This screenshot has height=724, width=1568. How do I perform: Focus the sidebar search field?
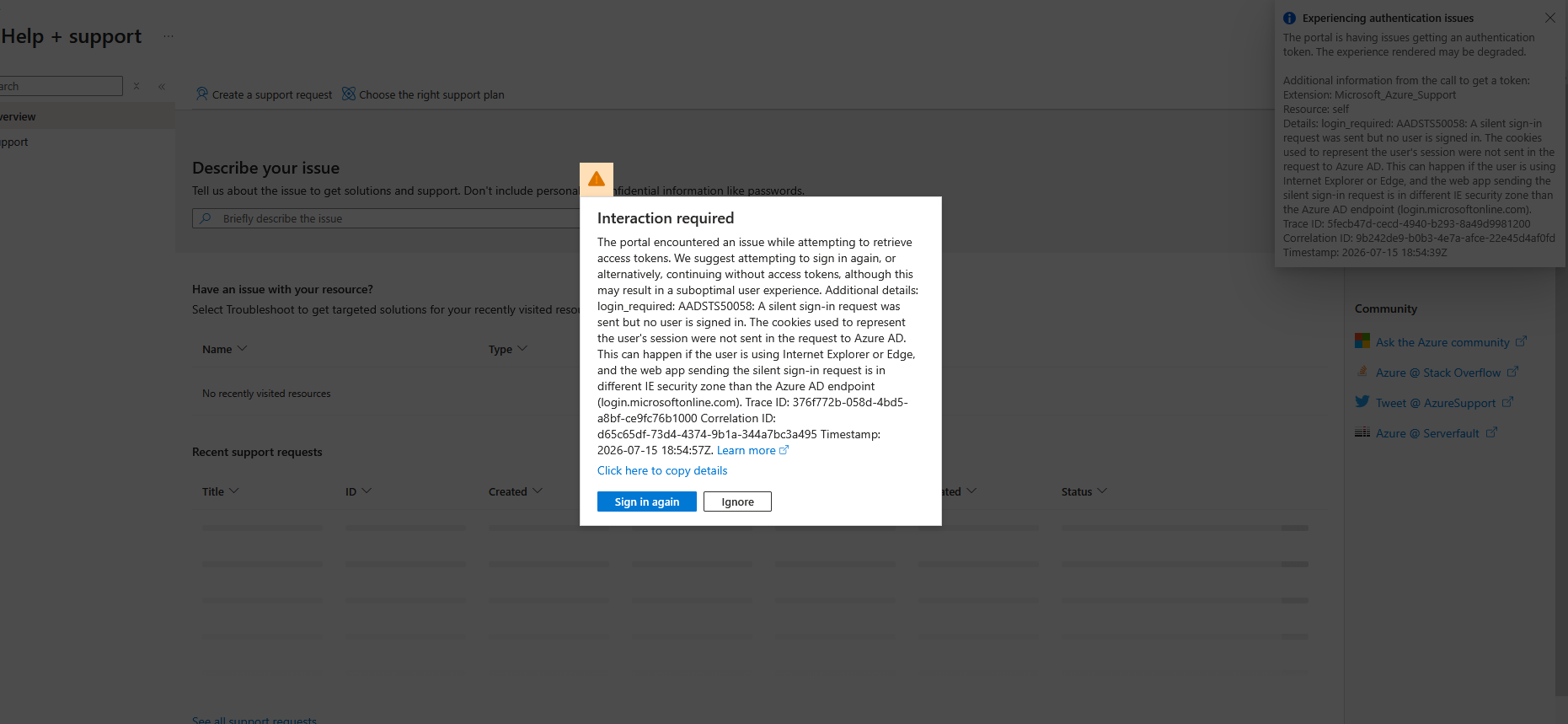[61, 86]
